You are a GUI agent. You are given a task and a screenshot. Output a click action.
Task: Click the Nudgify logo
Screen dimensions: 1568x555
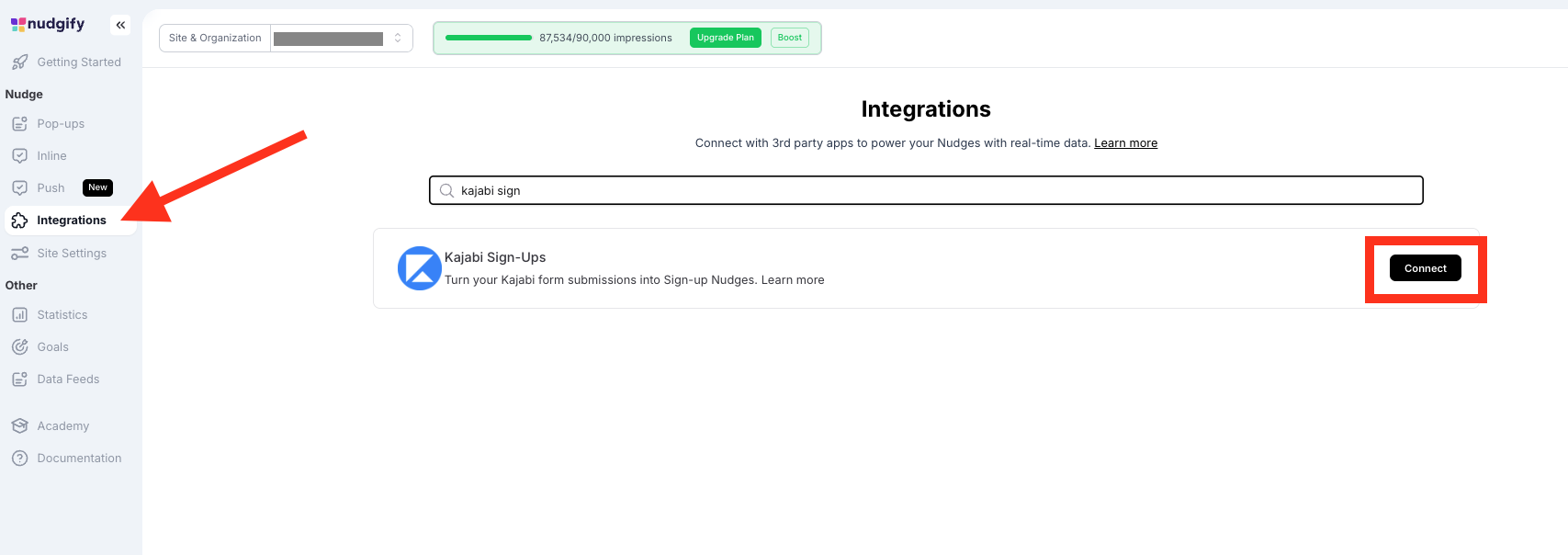48,24
